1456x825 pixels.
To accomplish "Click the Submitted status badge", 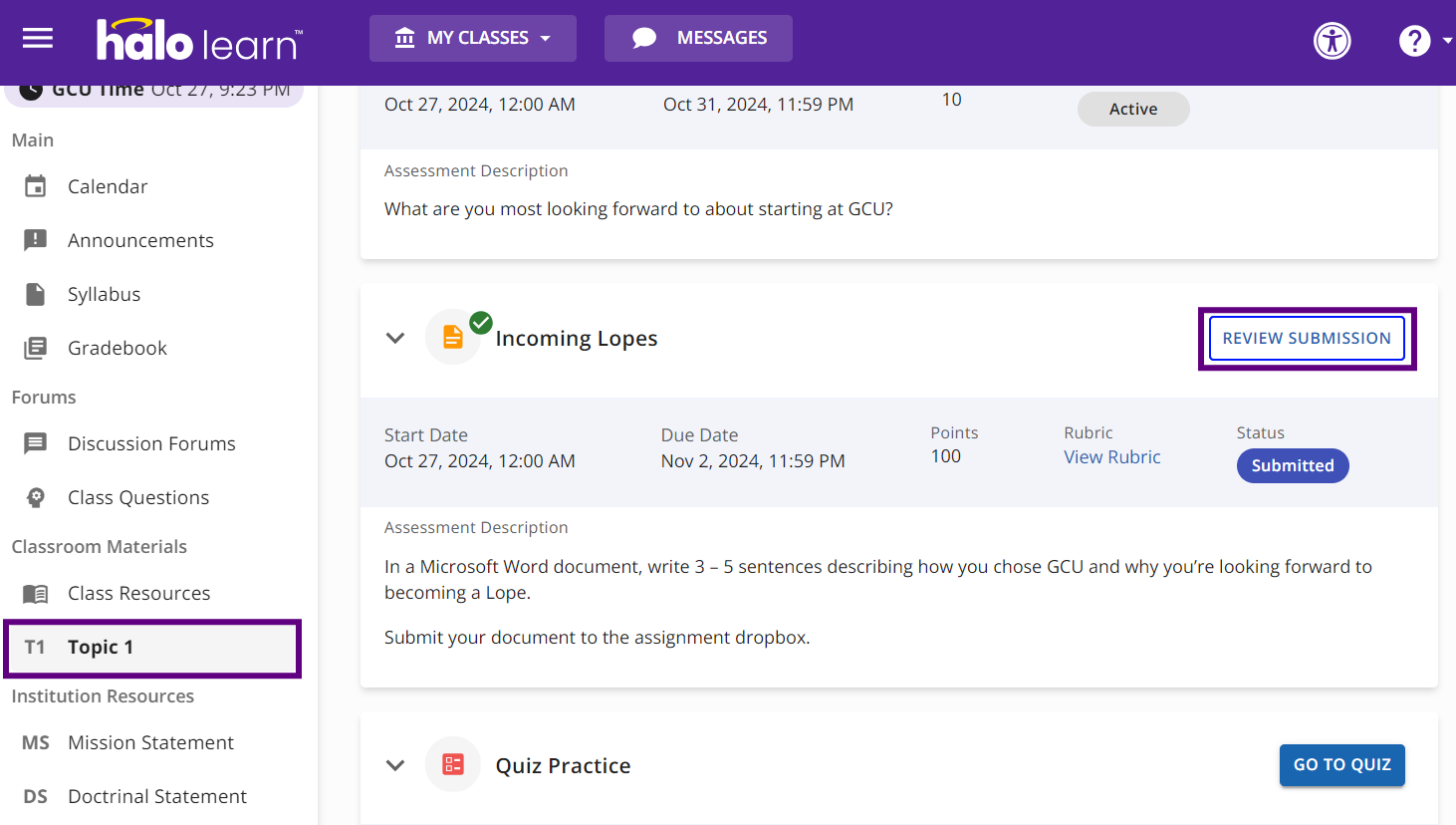I will pyautogui.click(x=1293, y=465).
